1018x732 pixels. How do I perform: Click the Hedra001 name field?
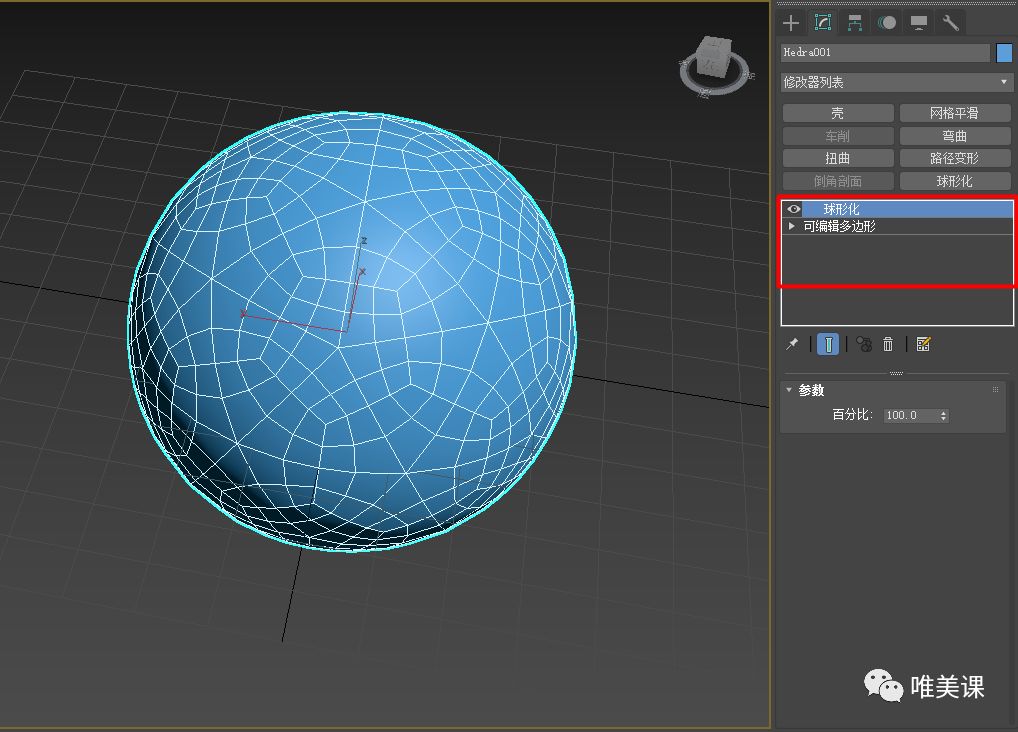click(880, 52)
